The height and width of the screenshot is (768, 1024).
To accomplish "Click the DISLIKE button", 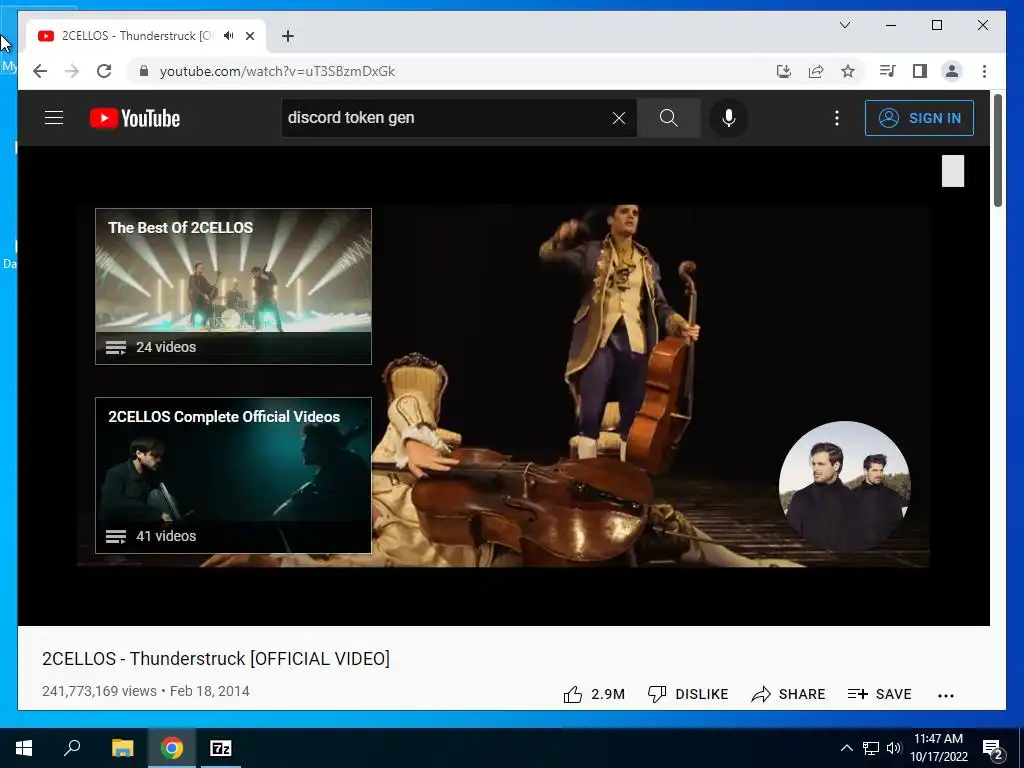I will click(688, 694).
